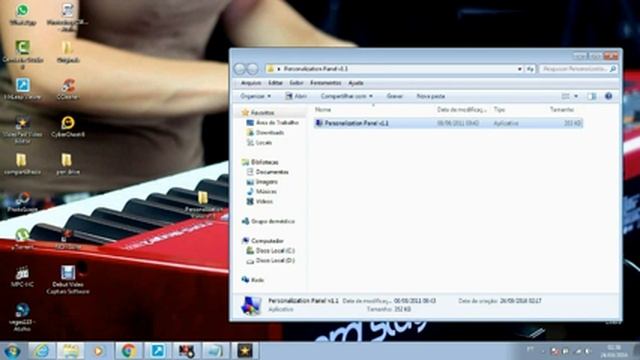The image size is (640, 360).
Task: Open the Exibir menu
Action: (296, 83)
